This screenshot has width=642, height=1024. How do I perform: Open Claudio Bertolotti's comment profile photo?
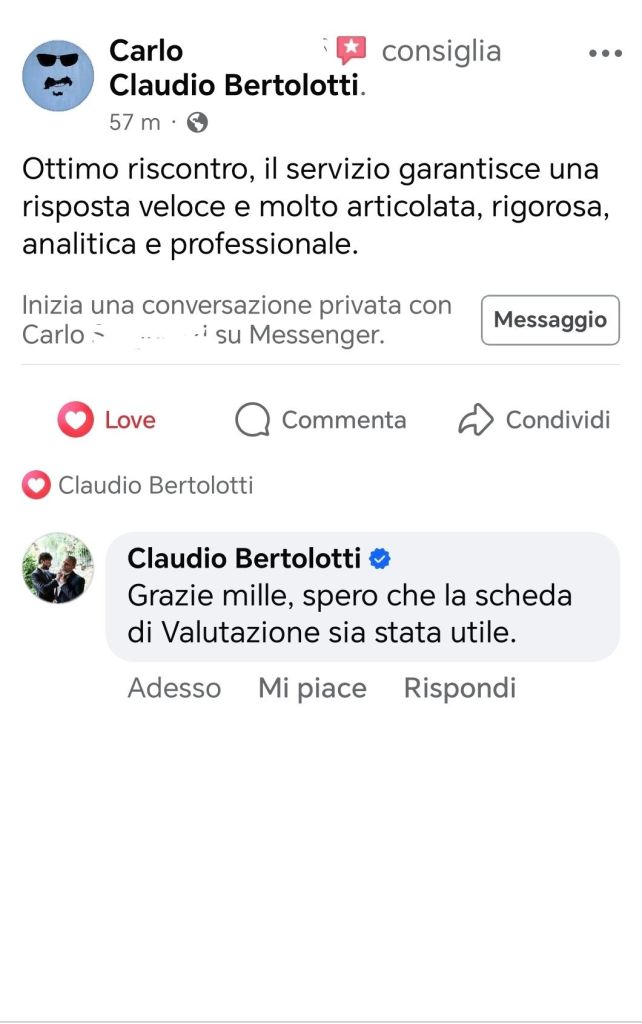58,567
